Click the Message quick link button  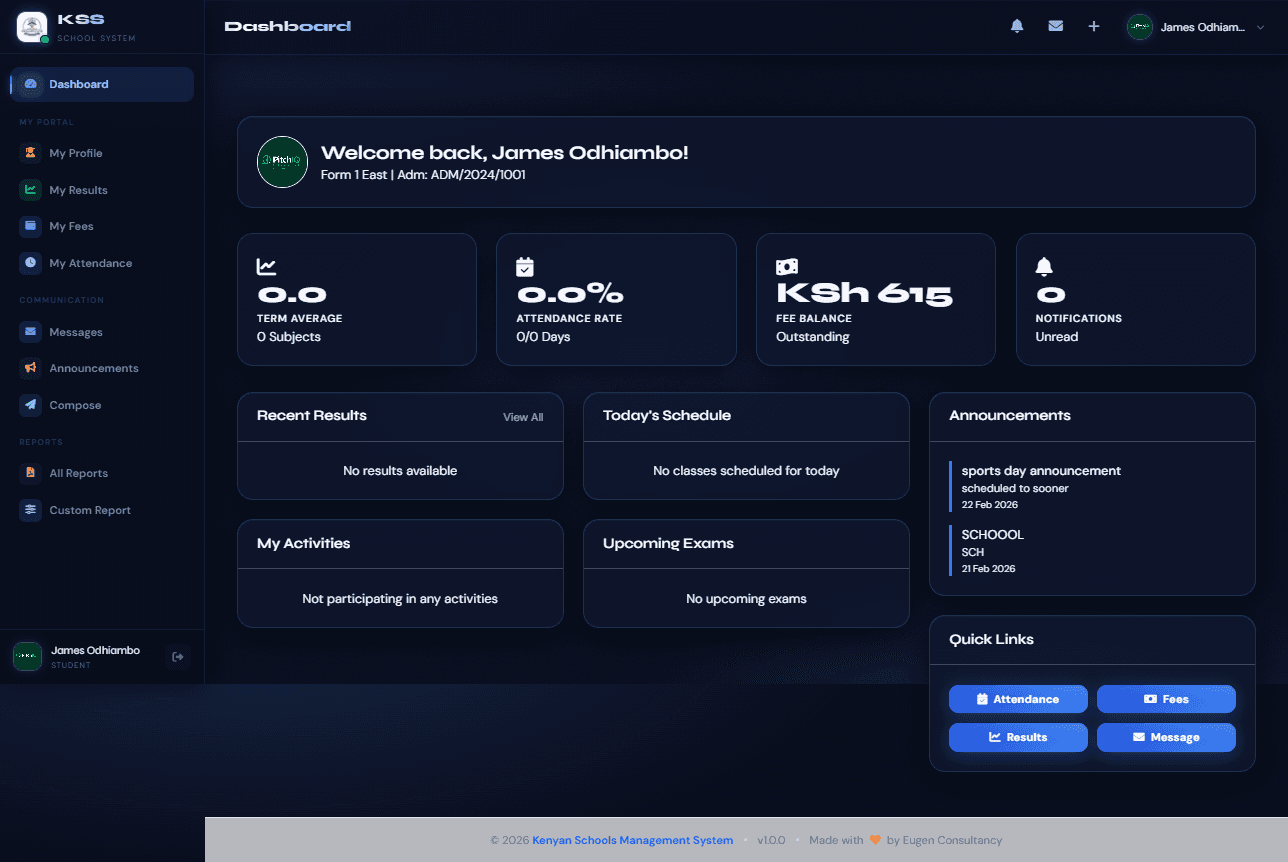point(1166,737)
